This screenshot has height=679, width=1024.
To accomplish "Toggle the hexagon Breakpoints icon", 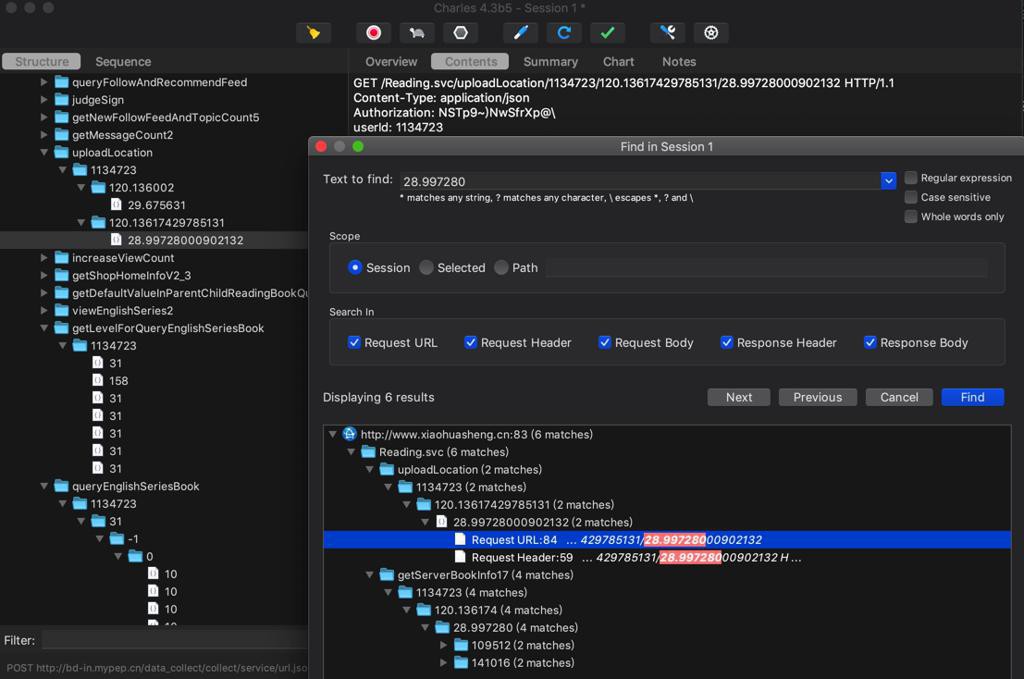I will [460, 33].
